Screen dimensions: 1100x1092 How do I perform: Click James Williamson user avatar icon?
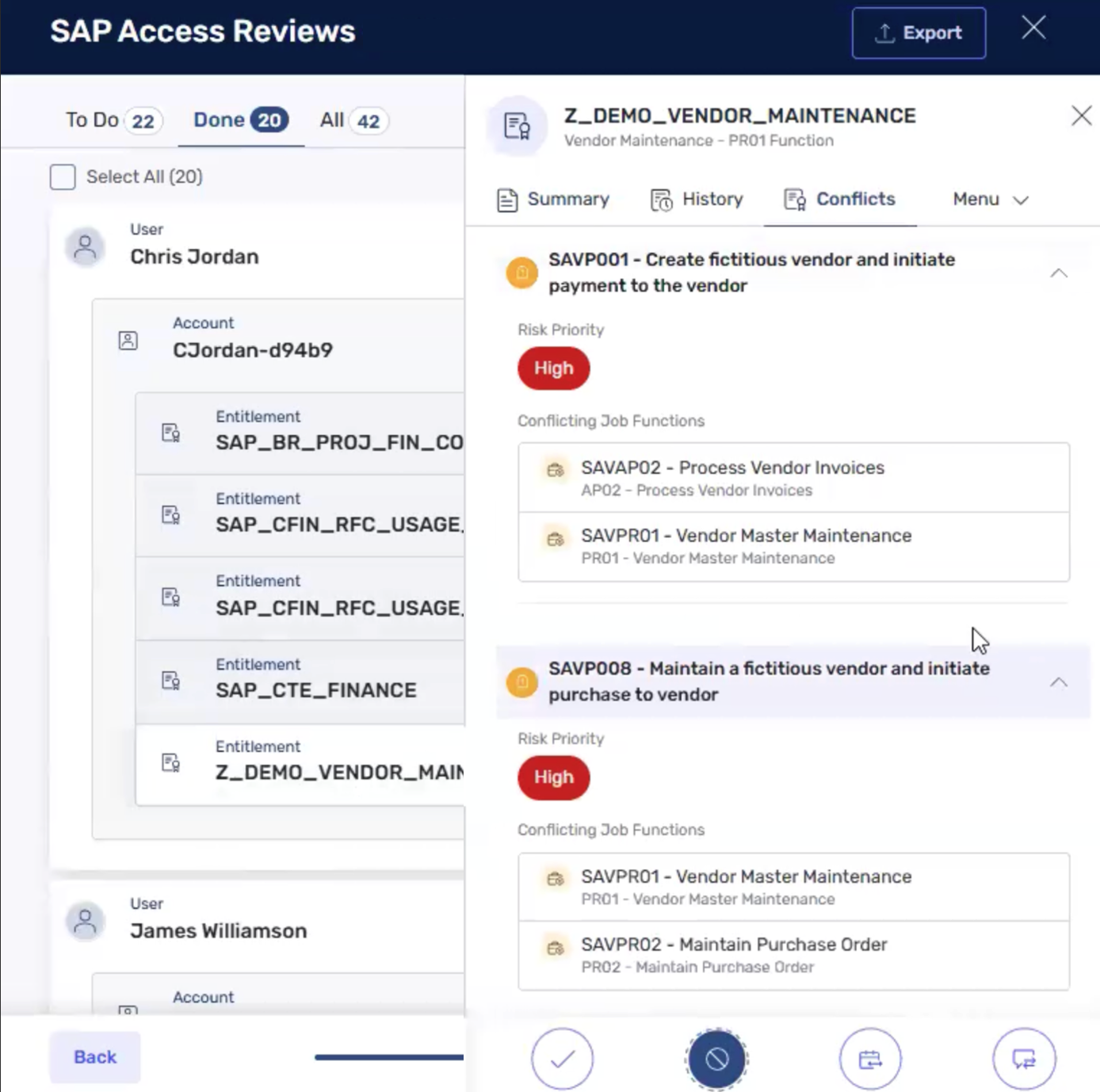coord(85,922)
